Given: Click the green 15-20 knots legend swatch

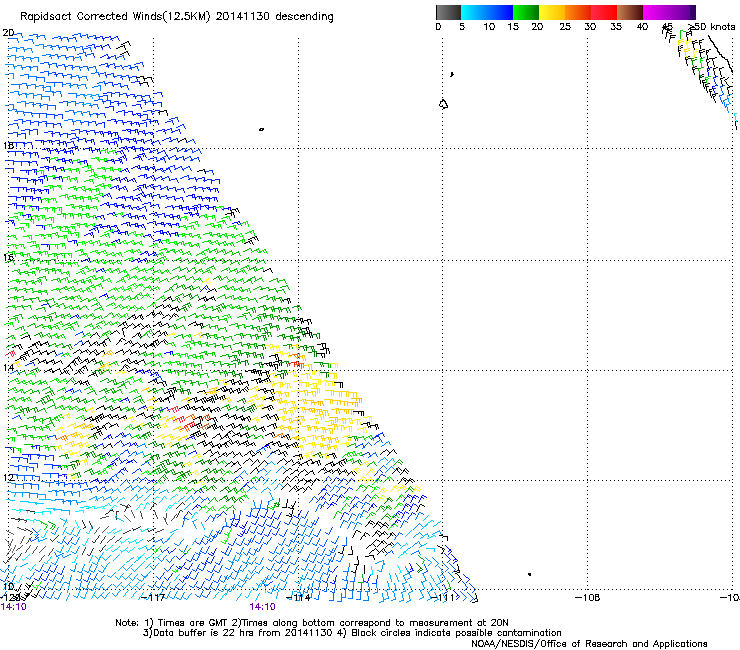Looking at the screenshot, I should [x=526, y=12].
